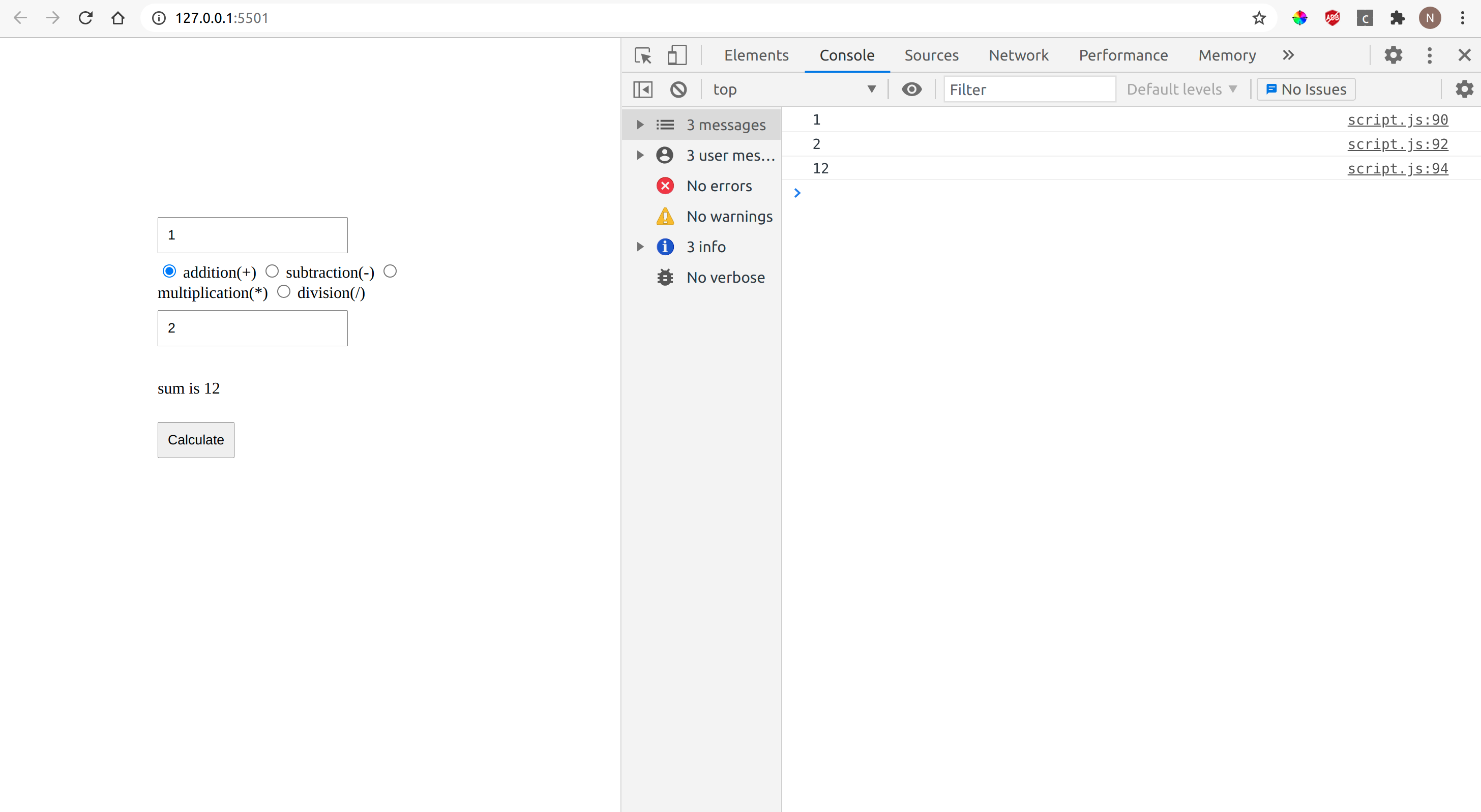
Task: Switch to the Network tab
Action: (x=1018, y=55)
